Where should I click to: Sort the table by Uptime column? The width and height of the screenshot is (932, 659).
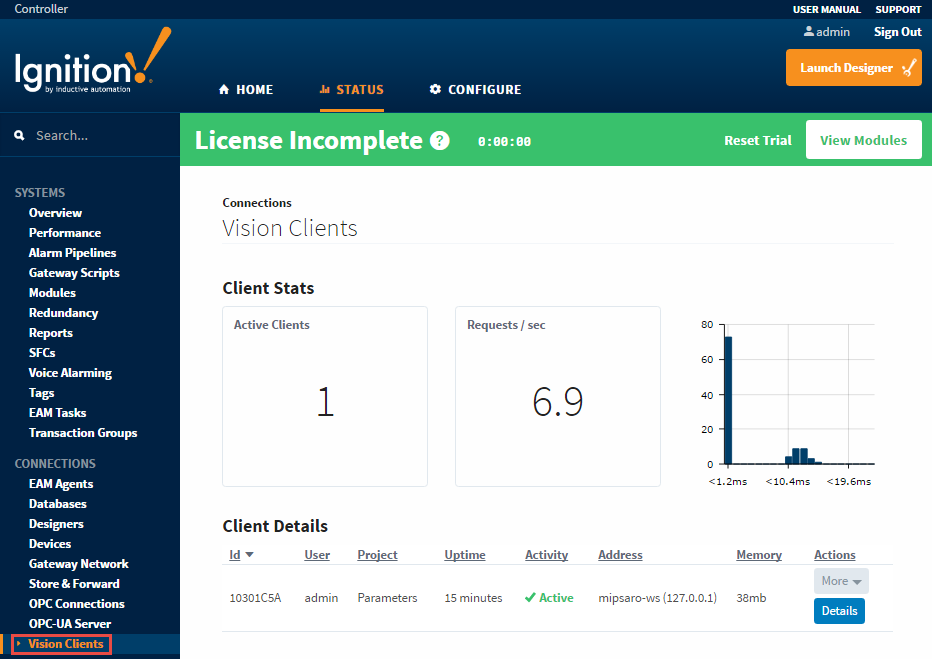(465, 555)
